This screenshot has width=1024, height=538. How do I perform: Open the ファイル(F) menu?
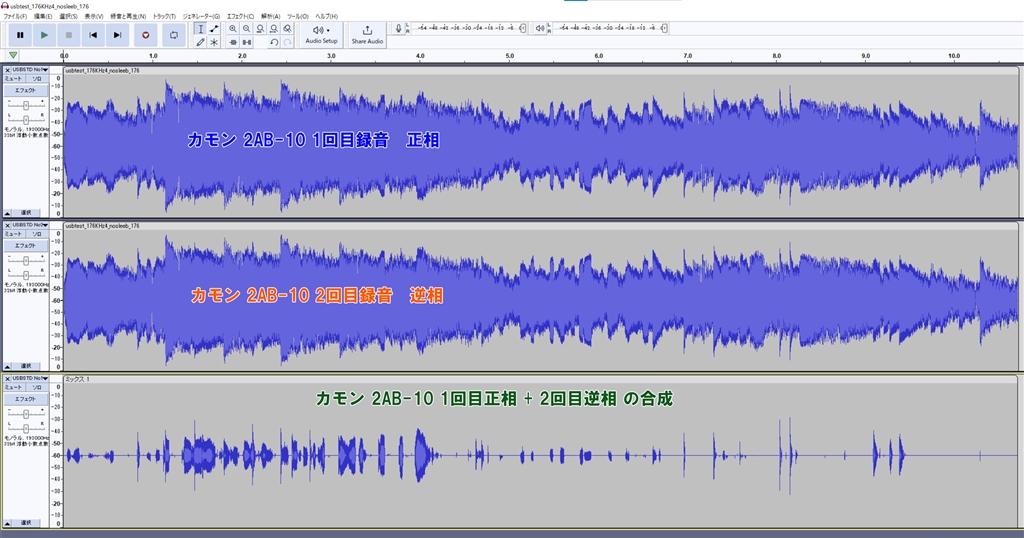16,17
